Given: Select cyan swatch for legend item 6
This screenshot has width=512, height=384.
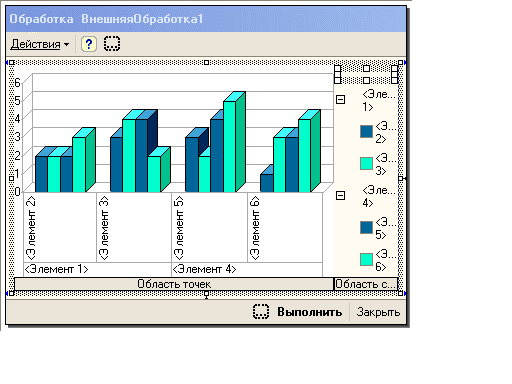Looking at the screenshot, I should click(366, 260).
